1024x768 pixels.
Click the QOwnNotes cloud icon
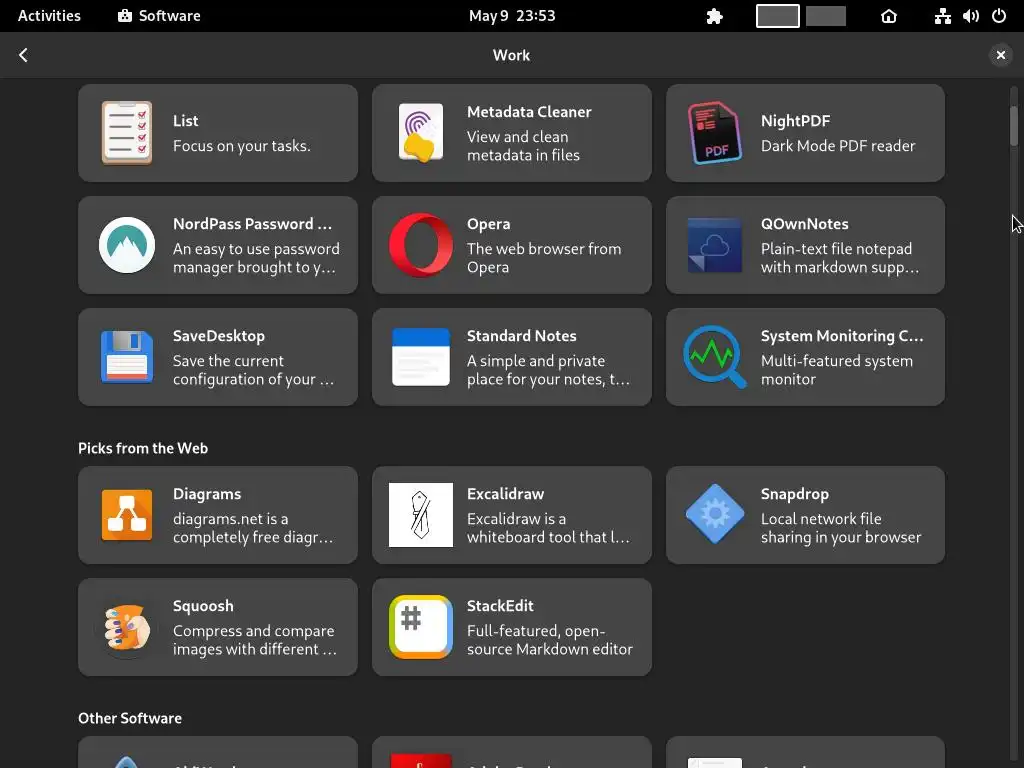click(x=714, y=245)
